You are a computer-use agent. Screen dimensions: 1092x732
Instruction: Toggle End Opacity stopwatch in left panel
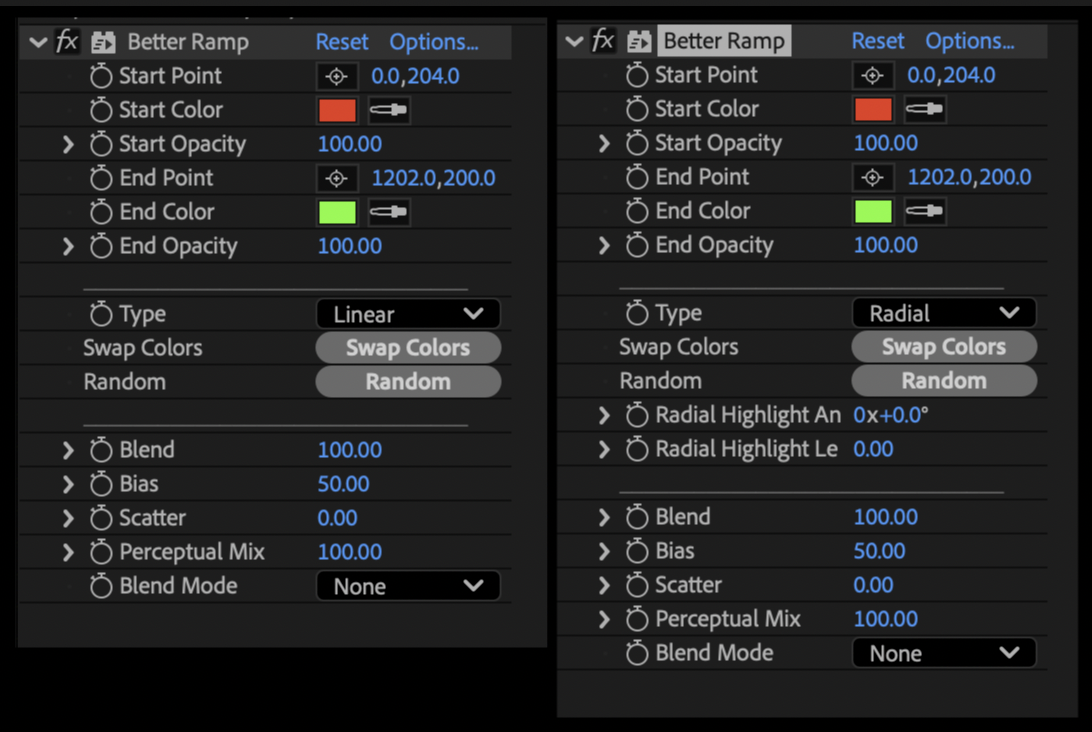101,246
